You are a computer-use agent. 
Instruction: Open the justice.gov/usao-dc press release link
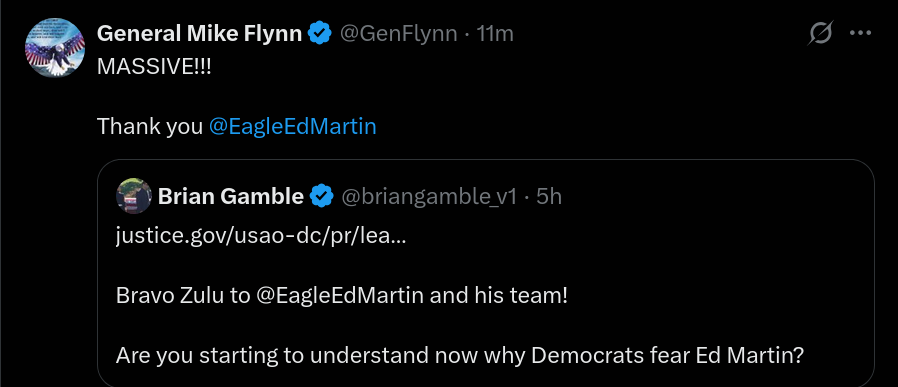click(261, 236)
